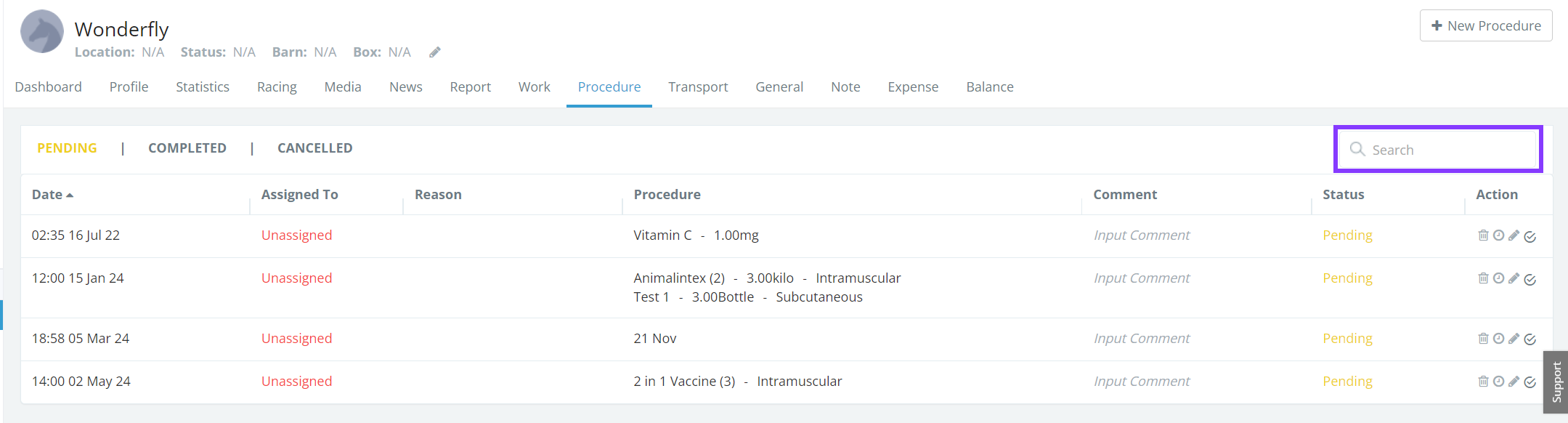Click trash icon on the 21 Nov row
Viewport: 1568px width, 423px height.
[1483, 339]
